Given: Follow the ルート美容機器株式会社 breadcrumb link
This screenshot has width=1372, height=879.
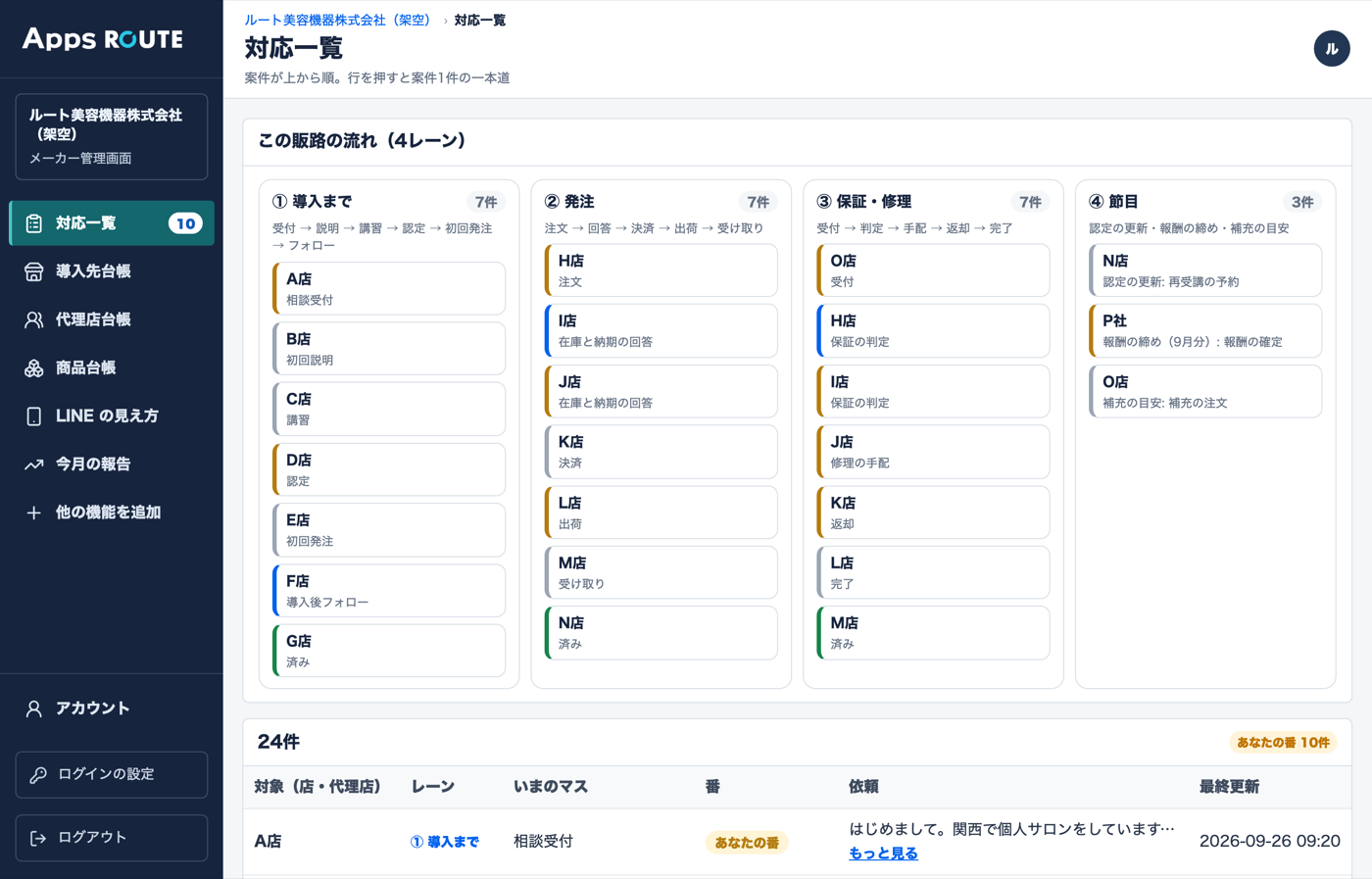Looking at the screenshot, I should click(340, 21).
